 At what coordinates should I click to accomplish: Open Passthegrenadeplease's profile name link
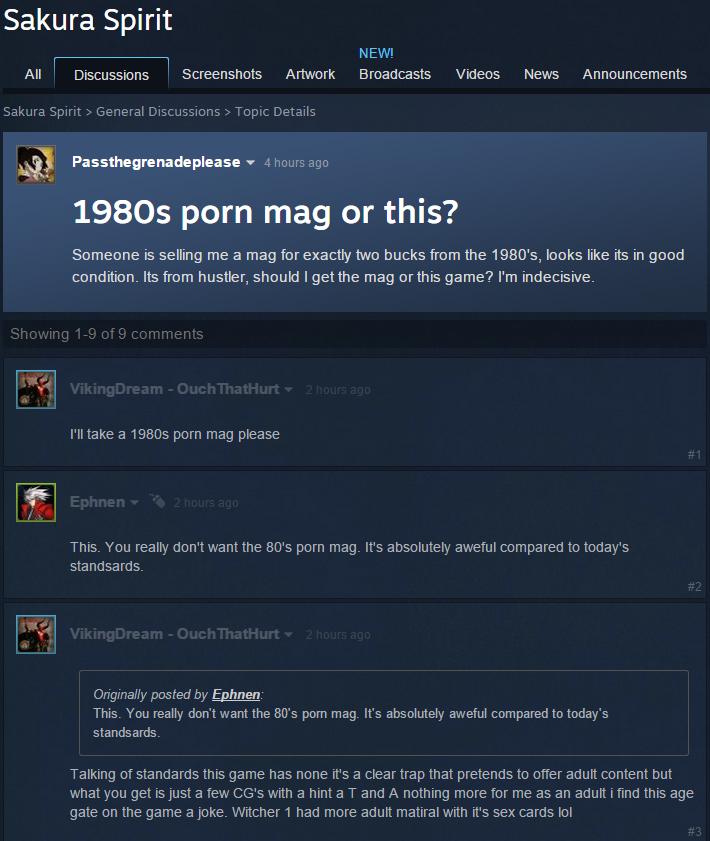pos(156,162)
